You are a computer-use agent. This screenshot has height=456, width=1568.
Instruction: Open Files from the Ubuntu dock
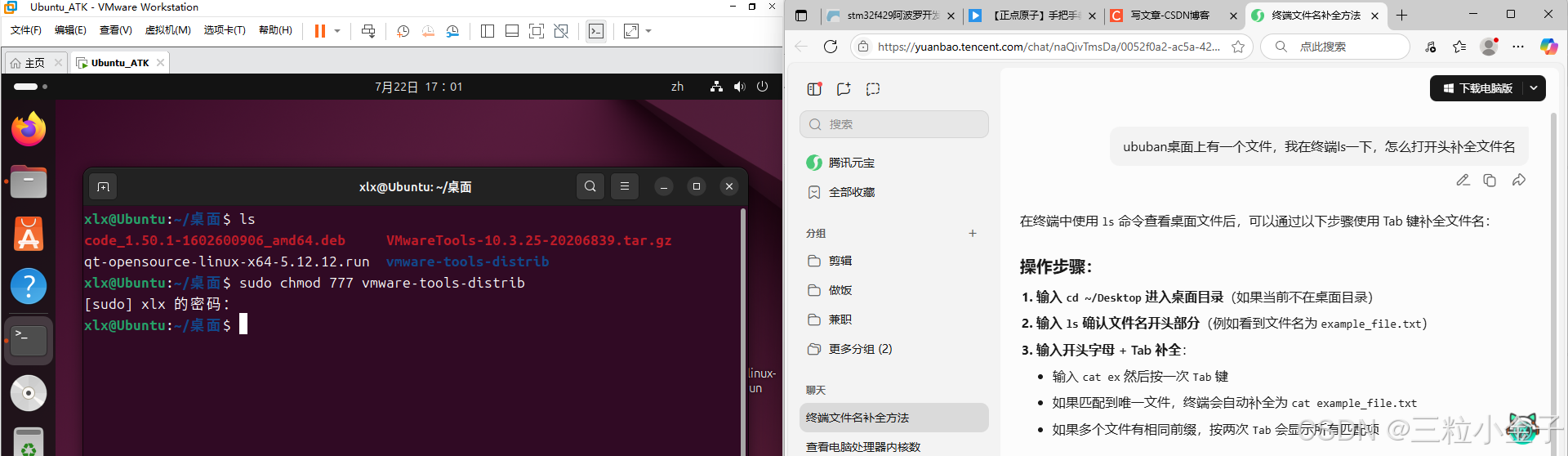(29, 181)
